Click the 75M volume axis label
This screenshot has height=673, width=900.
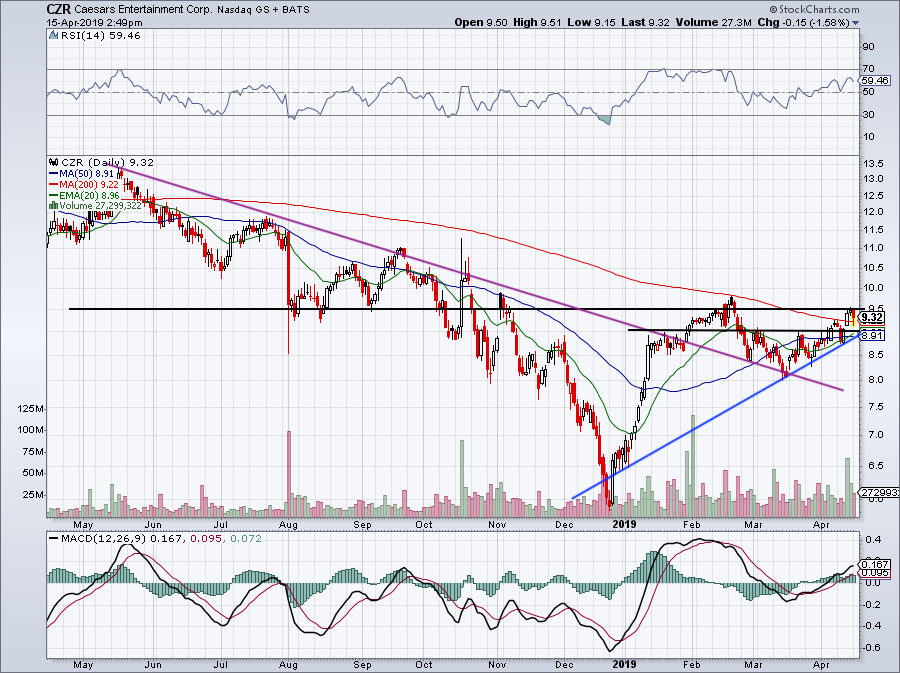33,452
